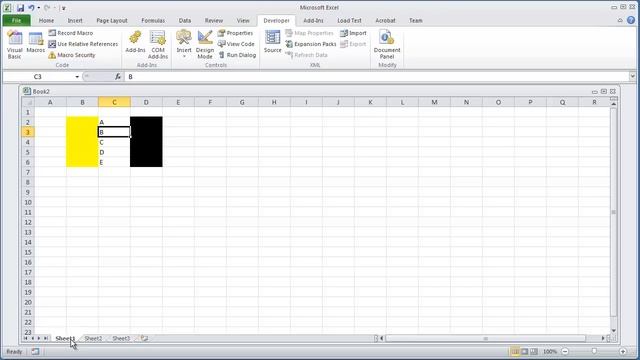Image resolution: width=640 pixels, height=360 pixels.
Task: Switch to Sheet2 tab
Action: pyautogui.click(x=93, y=338)
